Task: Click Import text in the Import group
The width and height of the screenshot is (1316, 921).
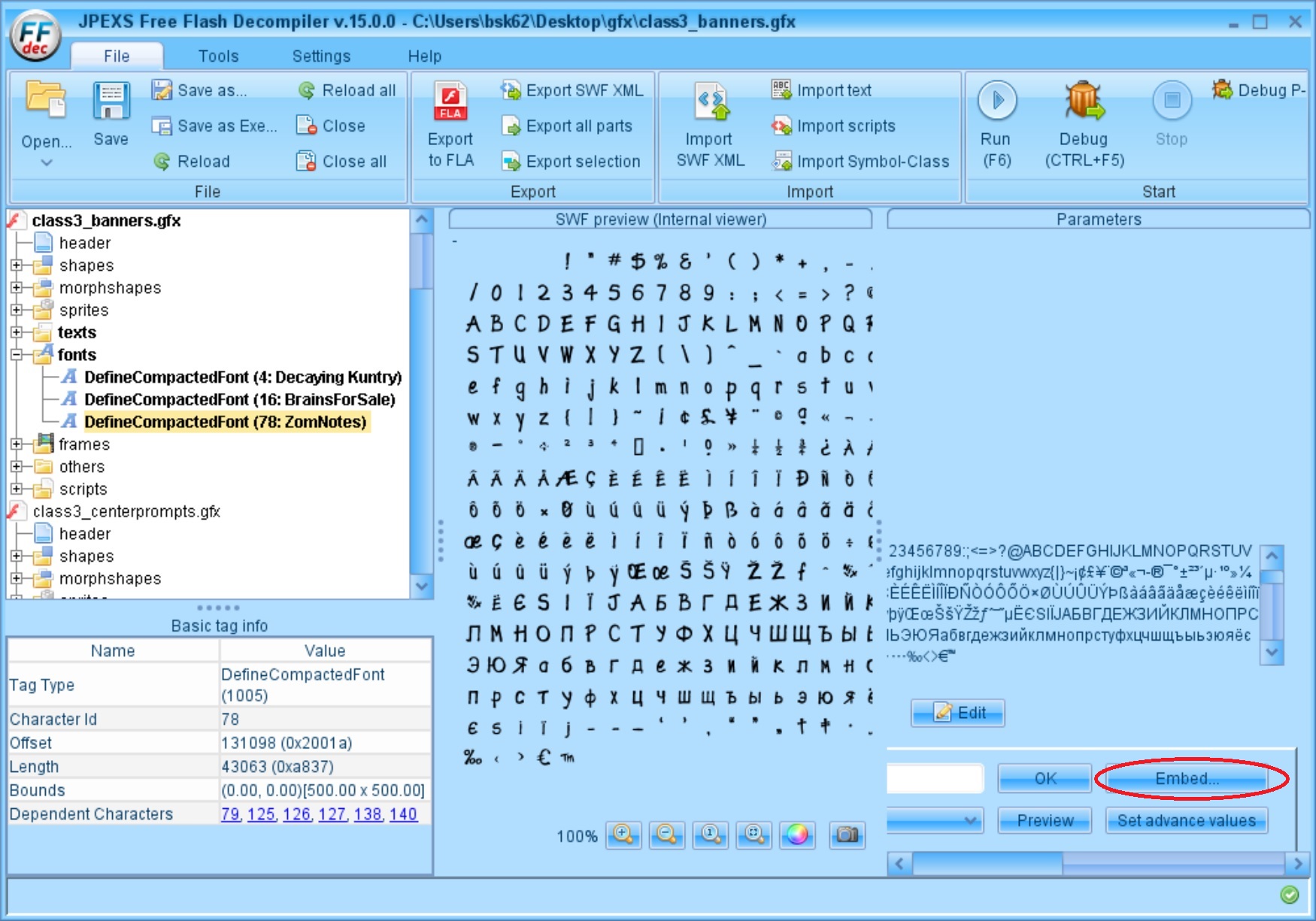Action: click(x=821, y=90)
